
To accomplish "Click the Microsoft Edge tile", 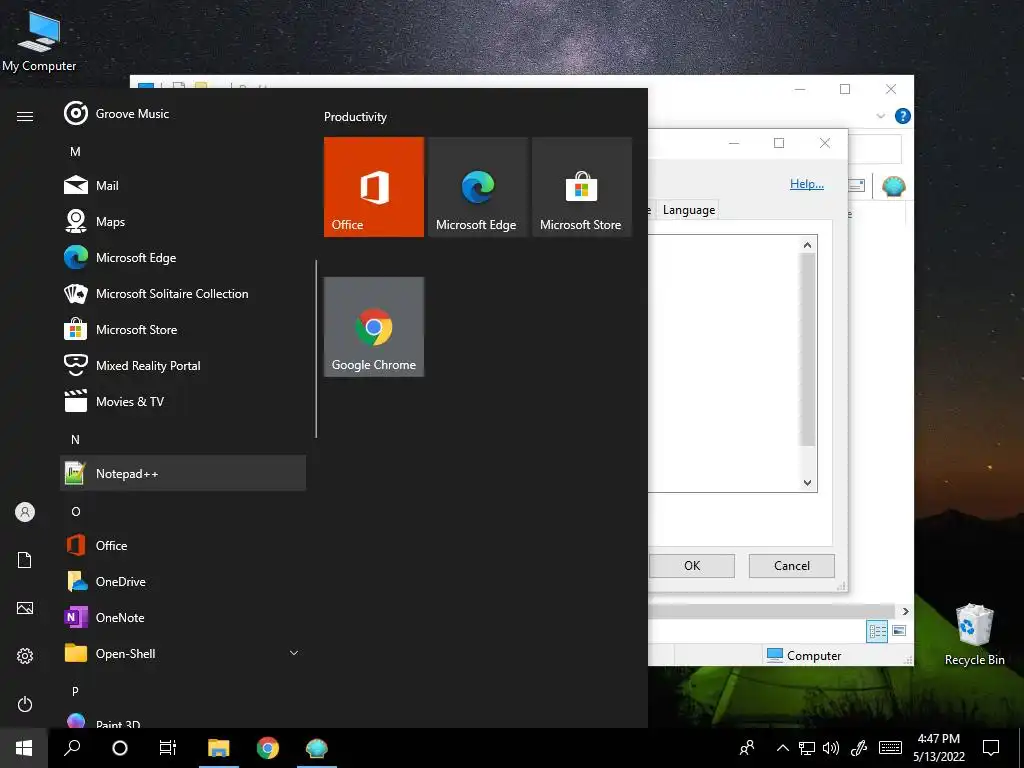I will pos(477,187).
